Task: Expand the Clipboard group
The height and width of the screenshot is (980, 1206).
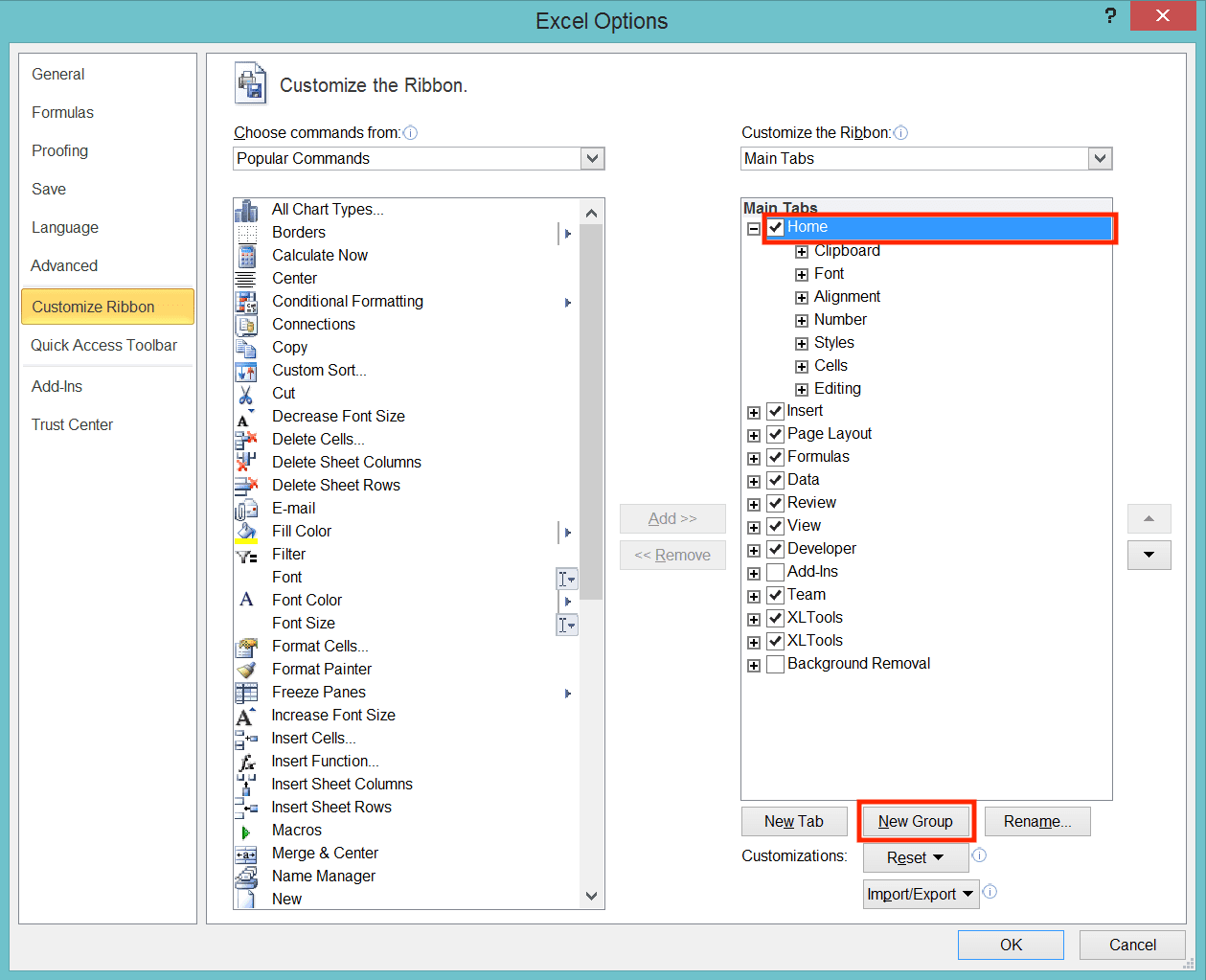Action: [802, 252]
